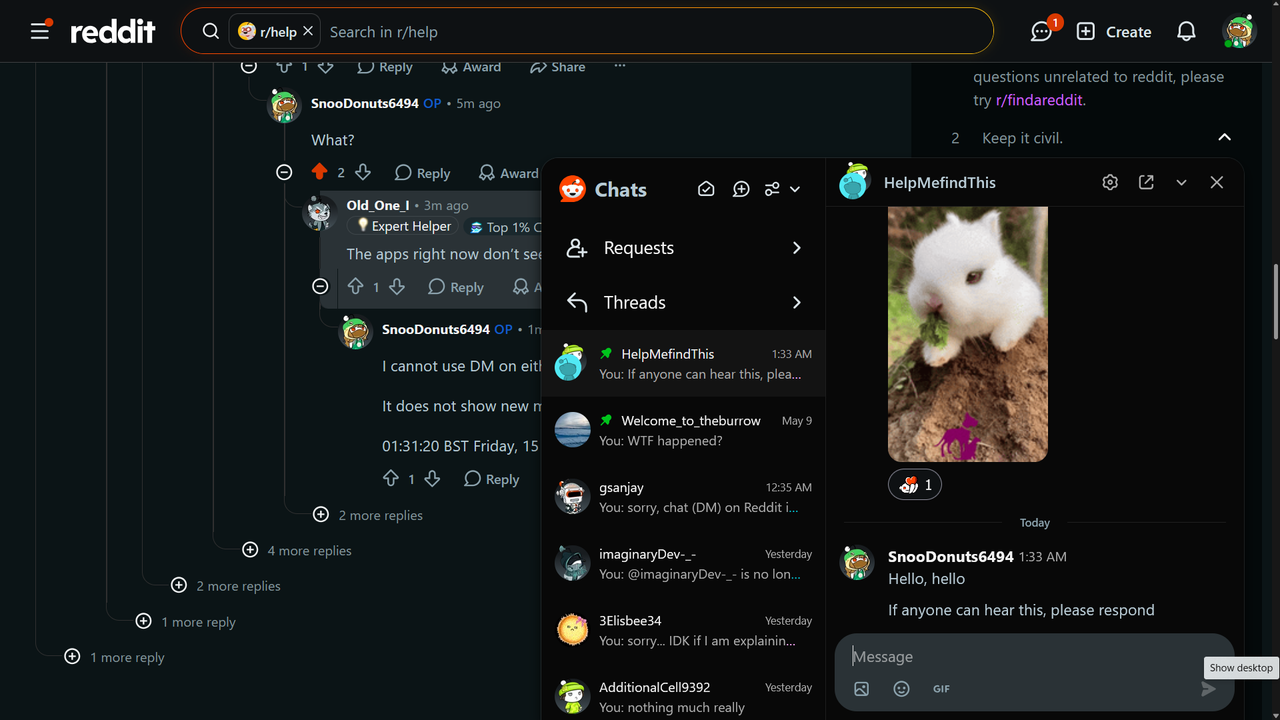Select the HelpMefindThis chat
Screen dimensions: 1280x720
(x=684, y=363)
